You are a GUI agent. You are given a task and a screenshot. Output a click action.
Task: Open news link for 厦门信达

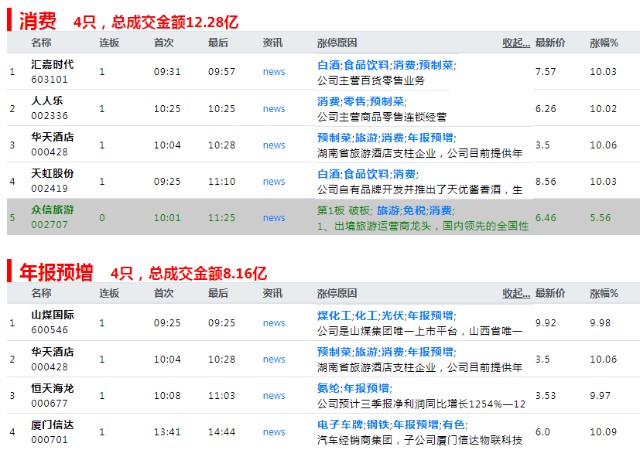tap(274, 432)
